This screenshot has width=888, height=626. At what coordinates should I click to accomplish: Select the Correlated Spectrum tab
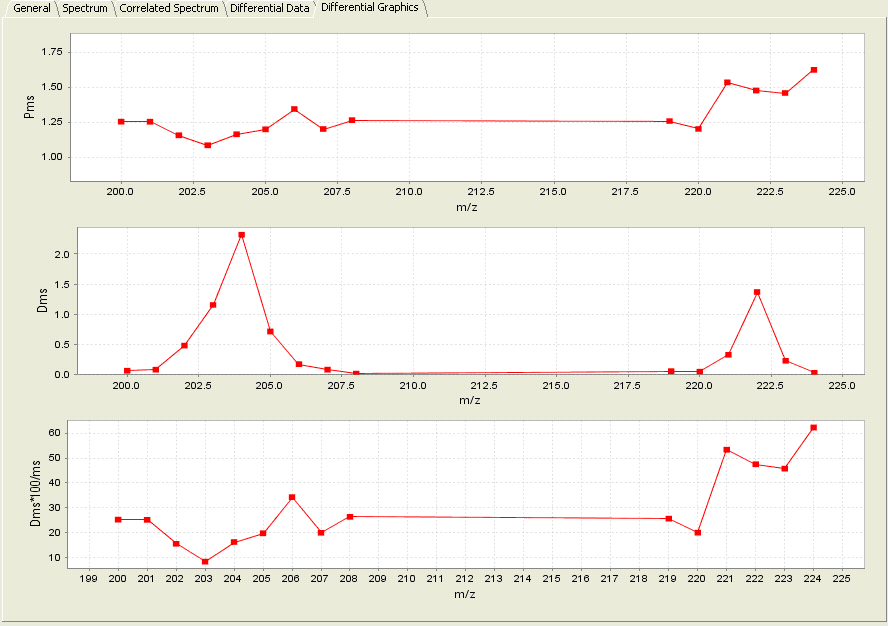(x=169, y=8)
